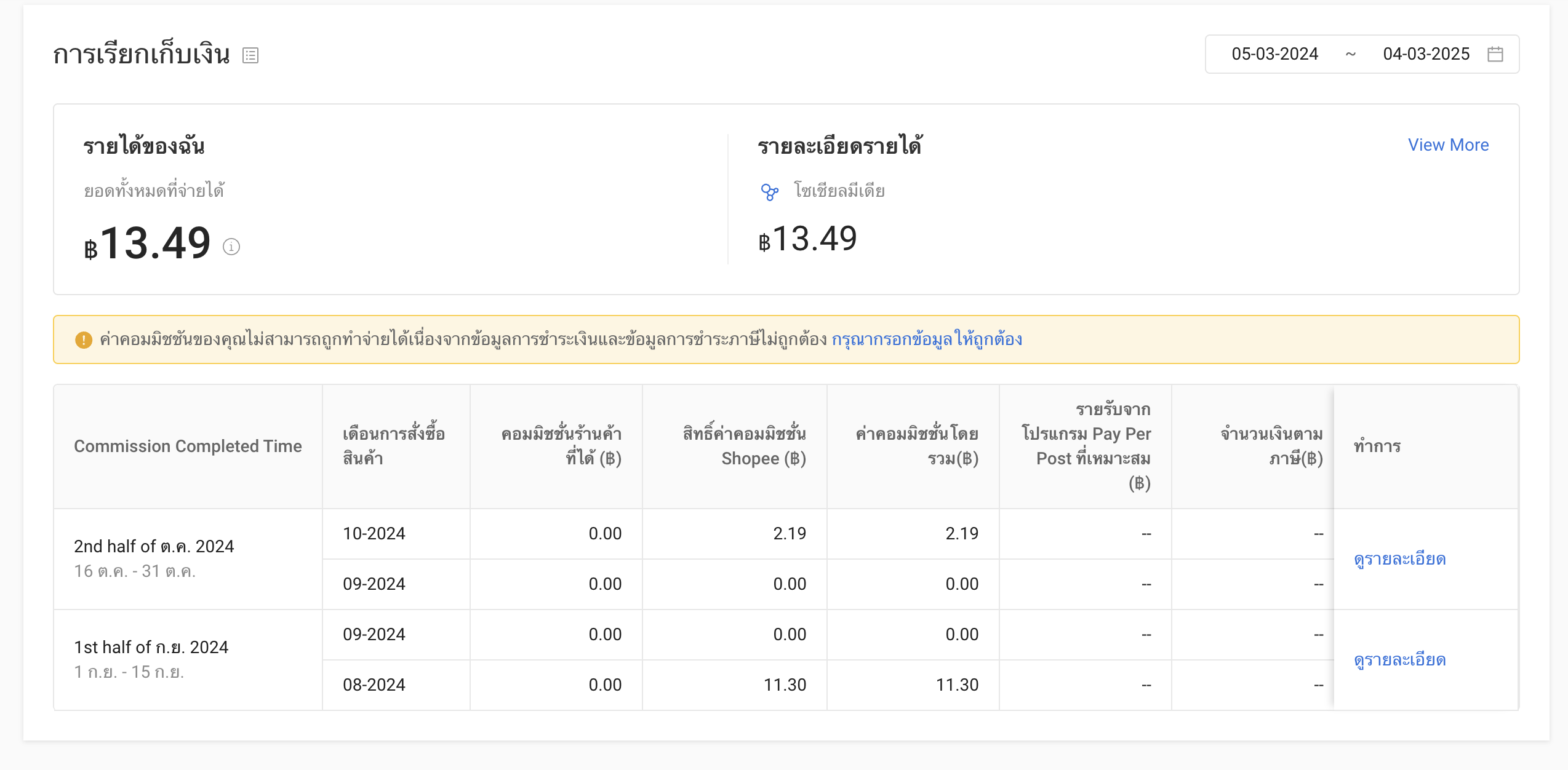This screenshot has width=1568, height=770.
Task: Click the Commission Completed Time column header
Action: click(x=188, y=447)
